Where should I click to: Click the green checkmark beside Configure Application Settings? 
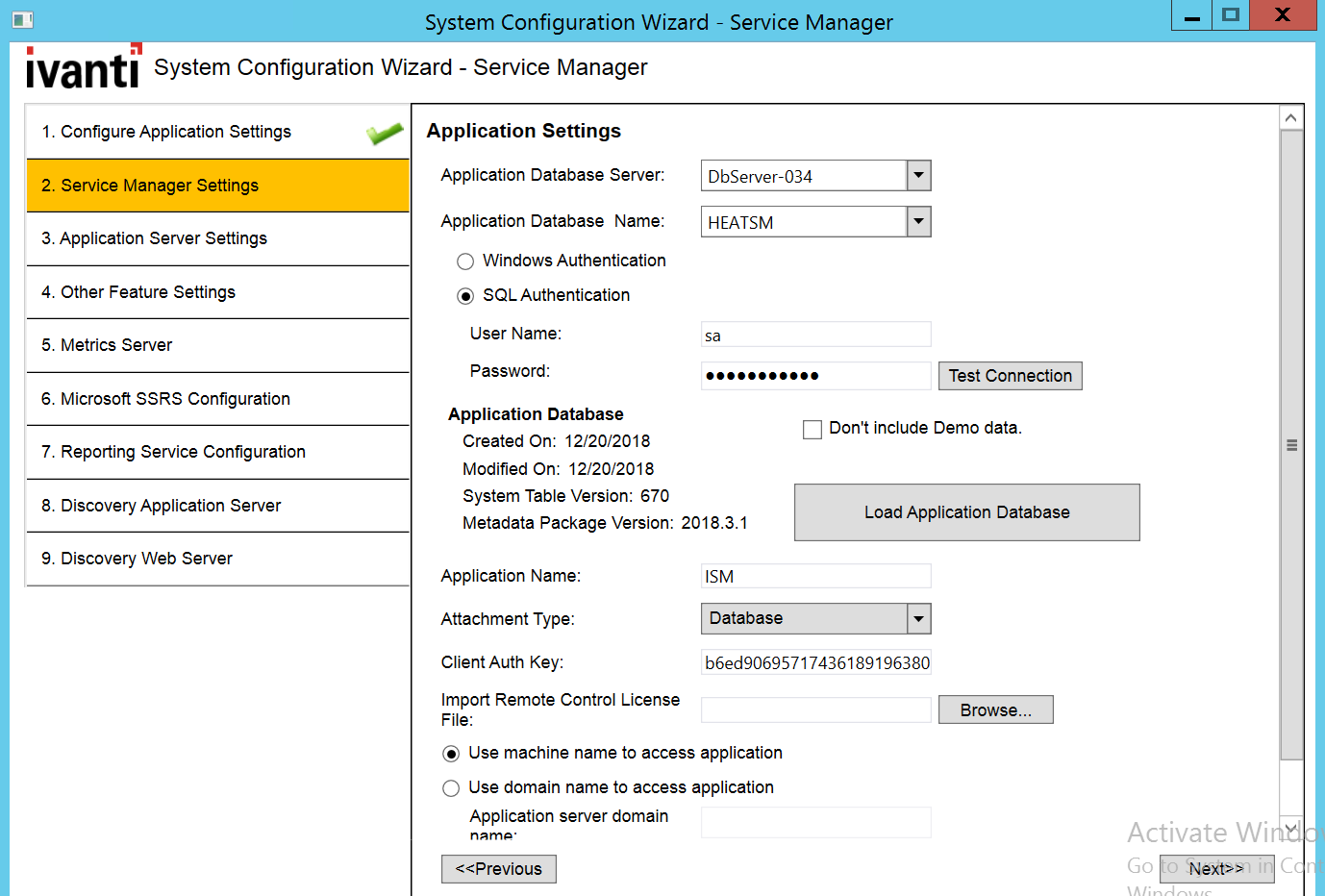383,132
